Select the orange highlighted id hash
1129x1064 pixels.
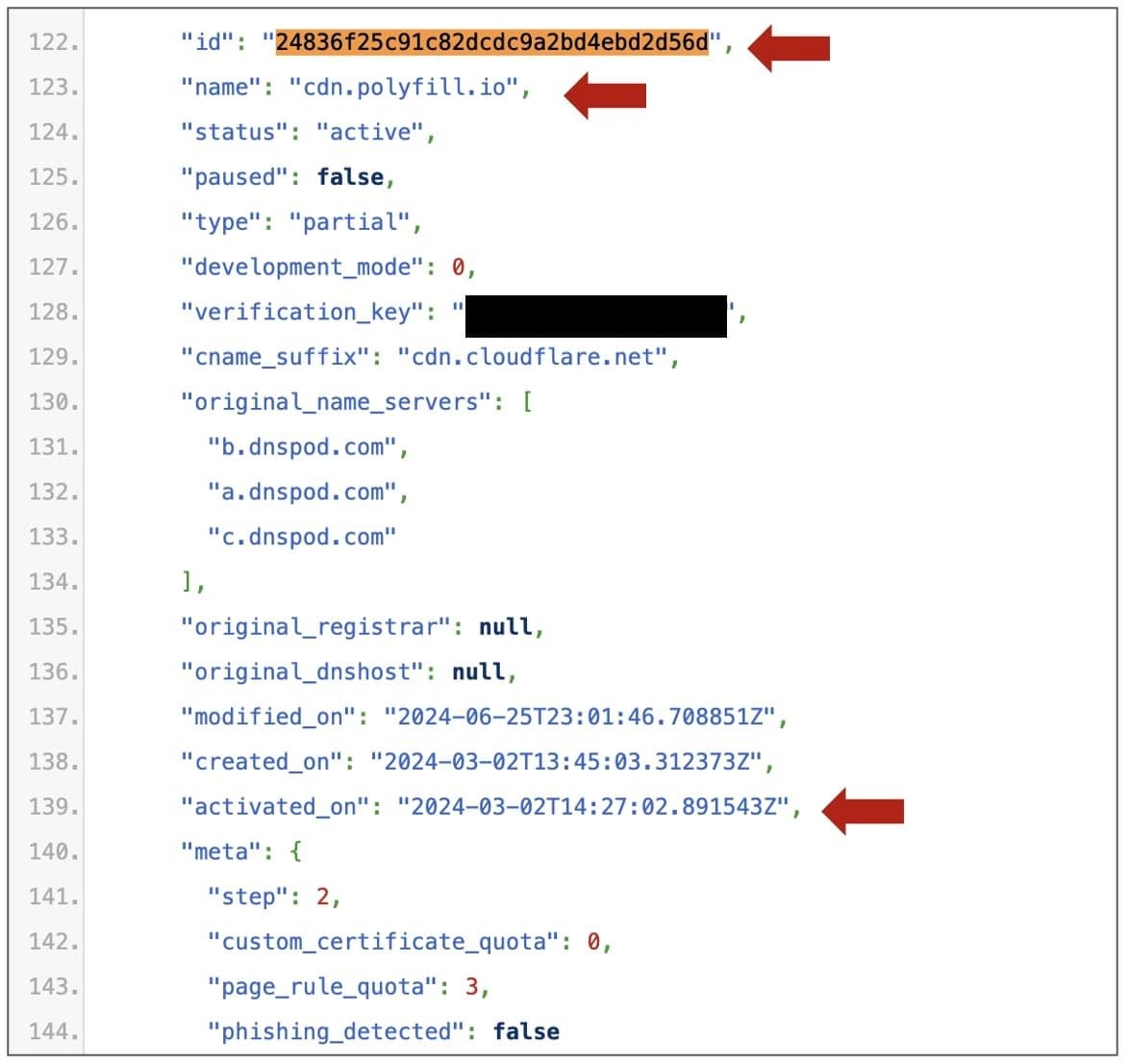pyautogui.click(x=492, y=42)
